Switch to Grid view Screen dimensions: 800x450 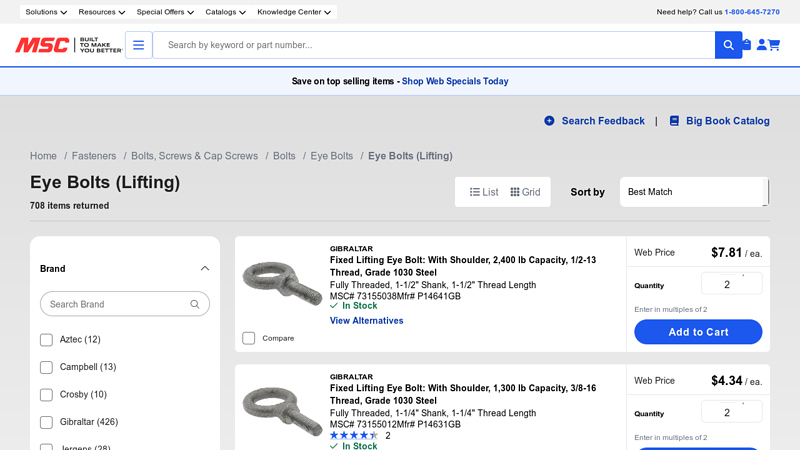click(525, 192)
